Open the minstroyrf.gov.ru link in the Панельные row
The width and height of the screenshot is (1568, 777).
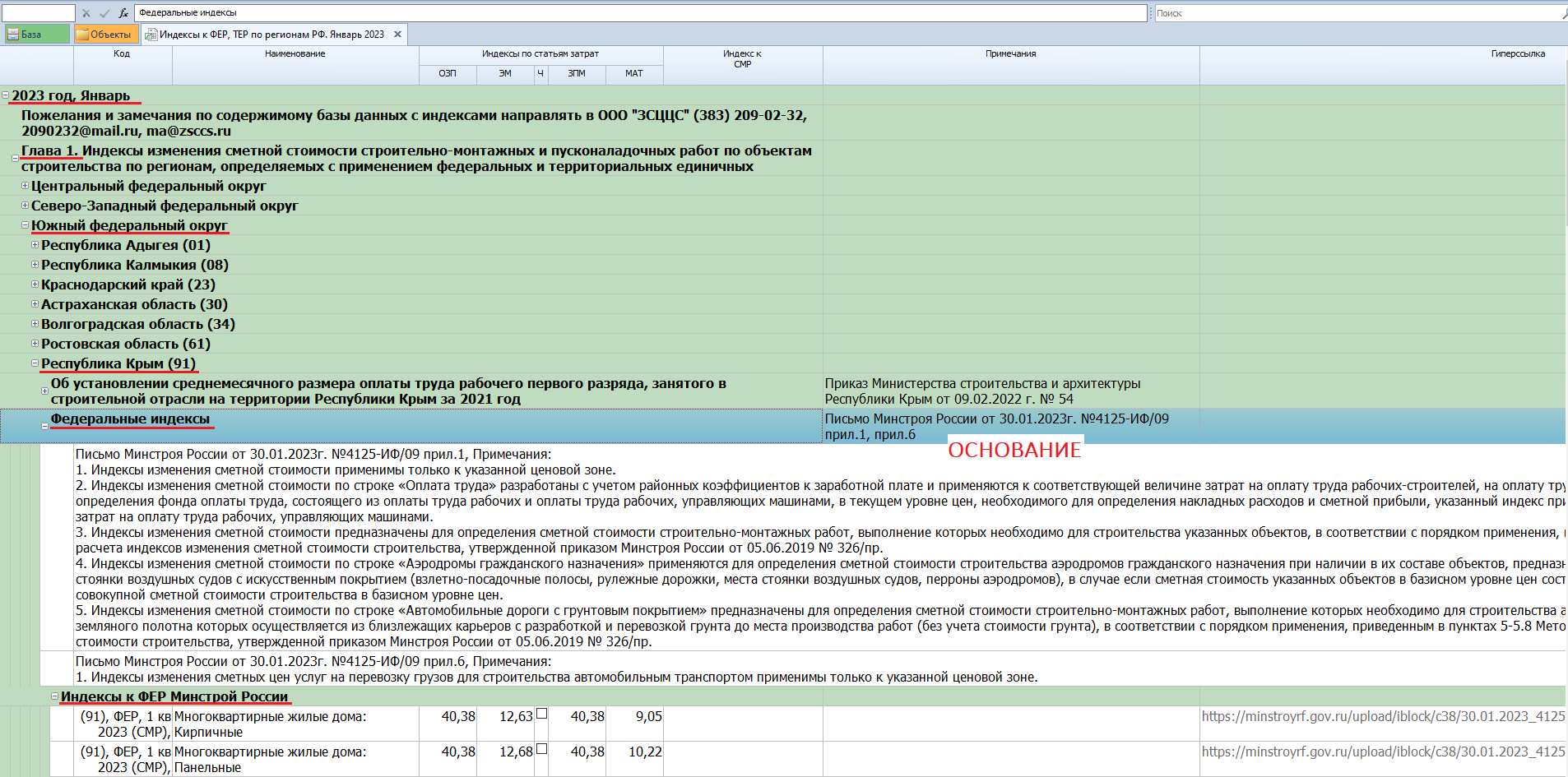(1383, 752)
